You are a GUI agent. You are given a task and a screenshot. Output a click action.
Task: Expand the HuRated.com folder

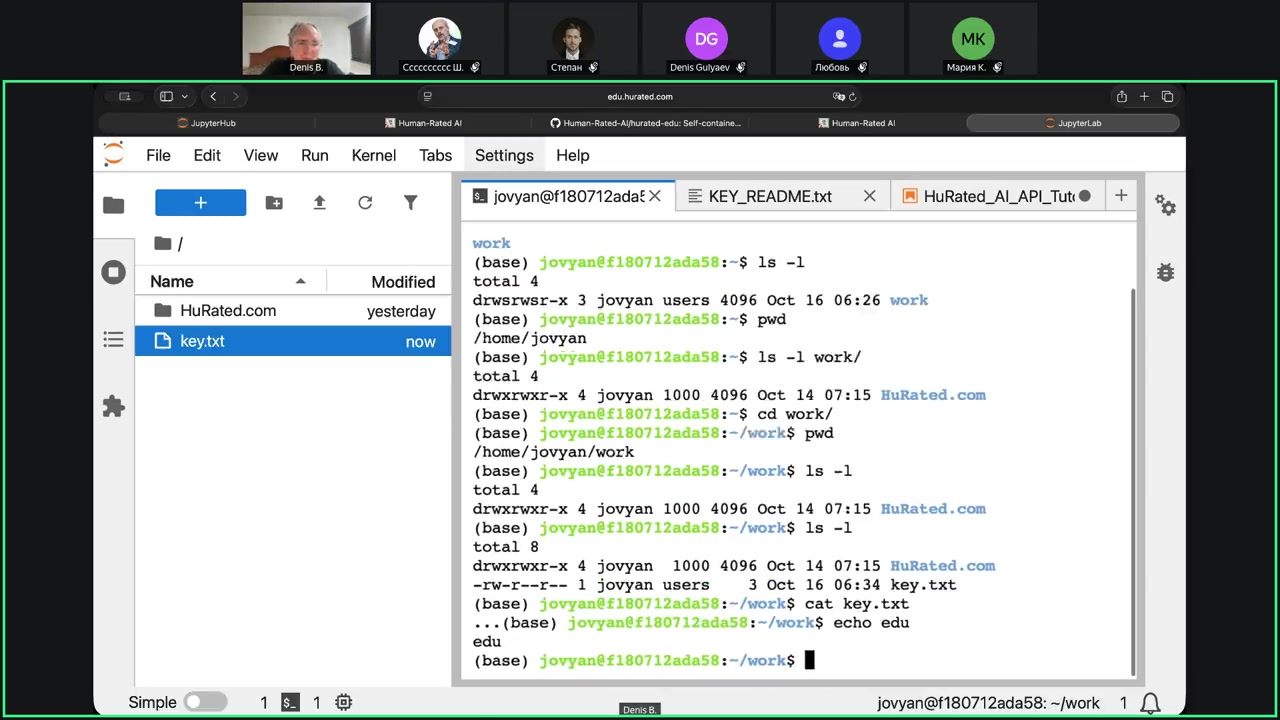[228, 311]
